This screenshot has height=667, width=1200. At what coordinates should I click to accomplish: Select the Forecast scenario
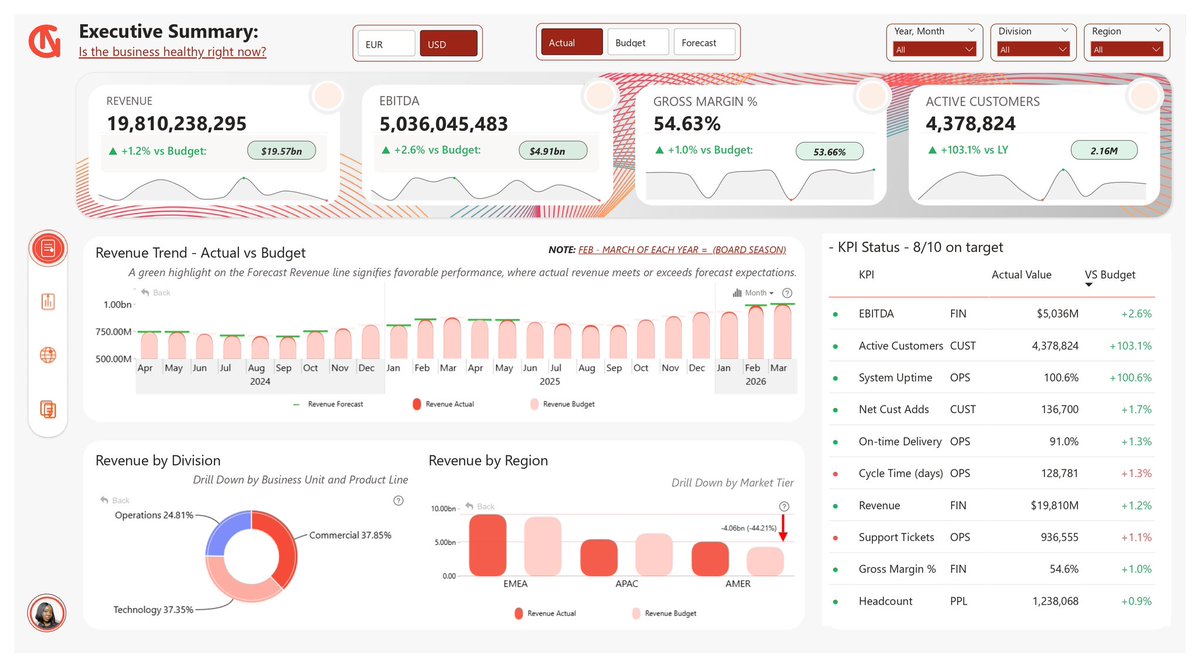(703, 42)
